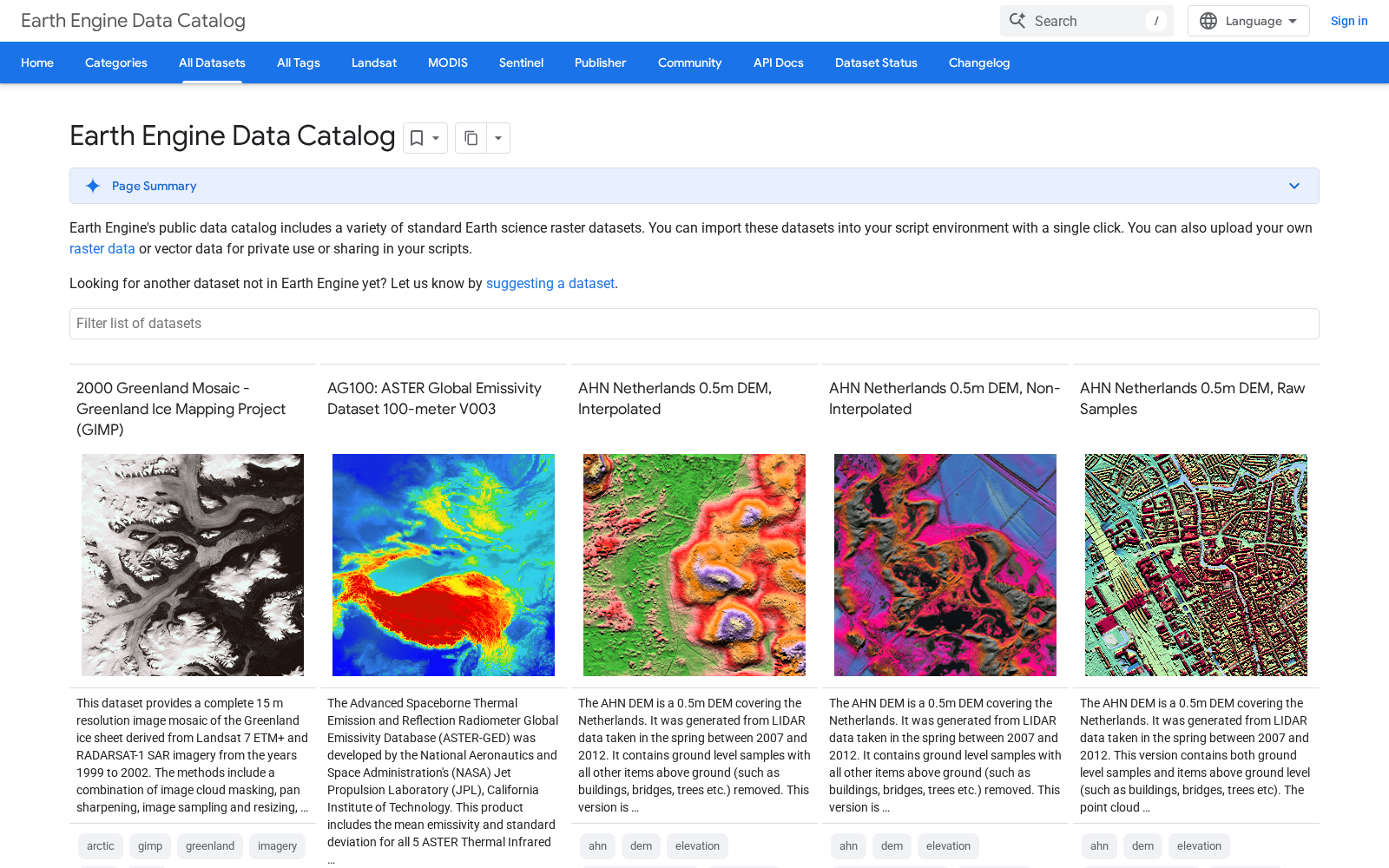Click the ASTER emissivity thumbnail
This screenshot has width=1389, height=868.
[444, 565]
